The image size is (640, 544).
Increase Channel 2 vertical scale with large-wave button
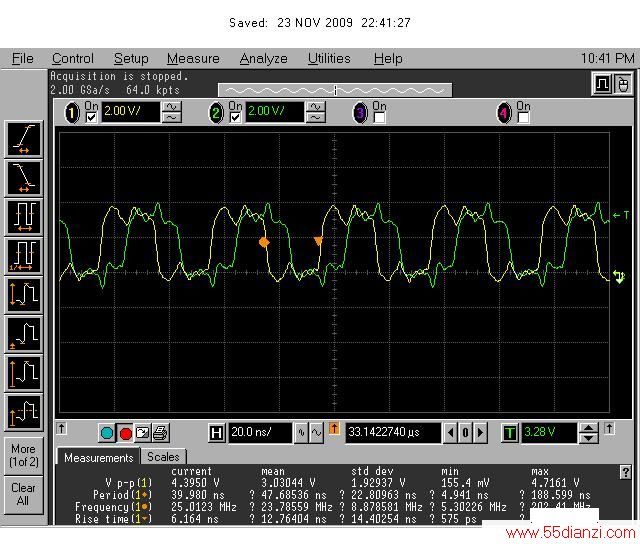(316, 107)
